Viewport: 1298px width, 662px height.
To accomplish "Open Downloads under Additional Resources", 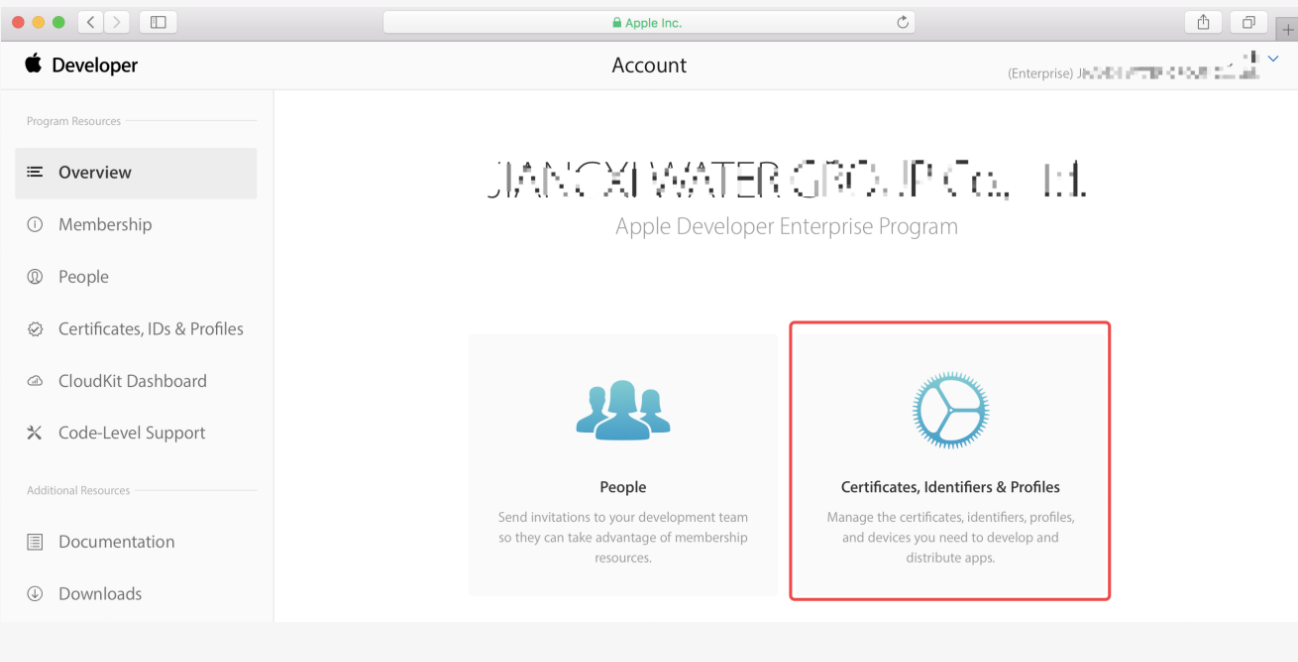I will click(100, 594).
